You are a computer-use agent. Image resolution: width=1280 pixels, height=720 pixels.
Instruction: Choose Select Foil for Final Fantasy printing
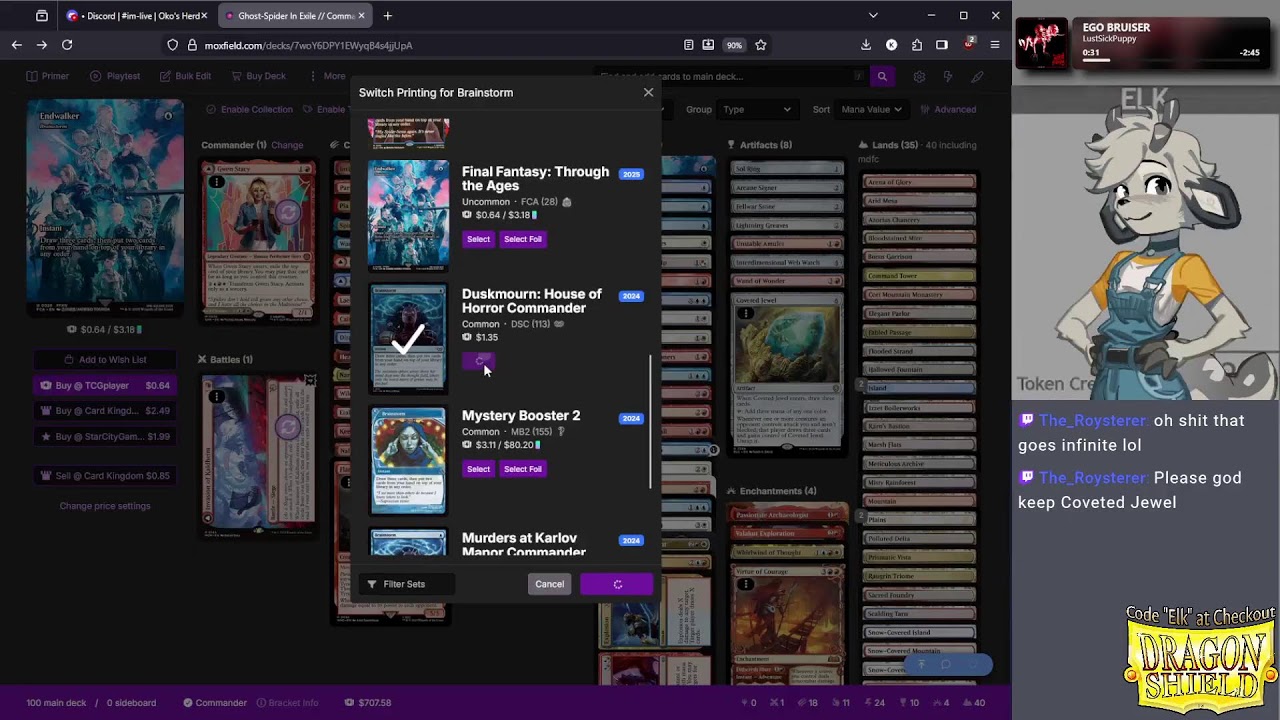click(x=523, y=239)
